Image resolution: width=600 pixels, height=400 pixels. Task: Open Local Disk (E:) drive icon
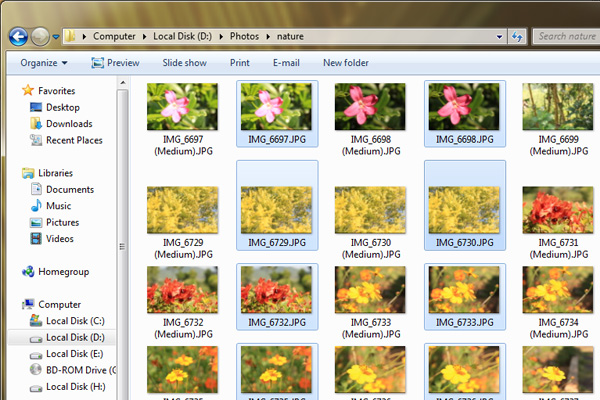[x=36, y=355]
